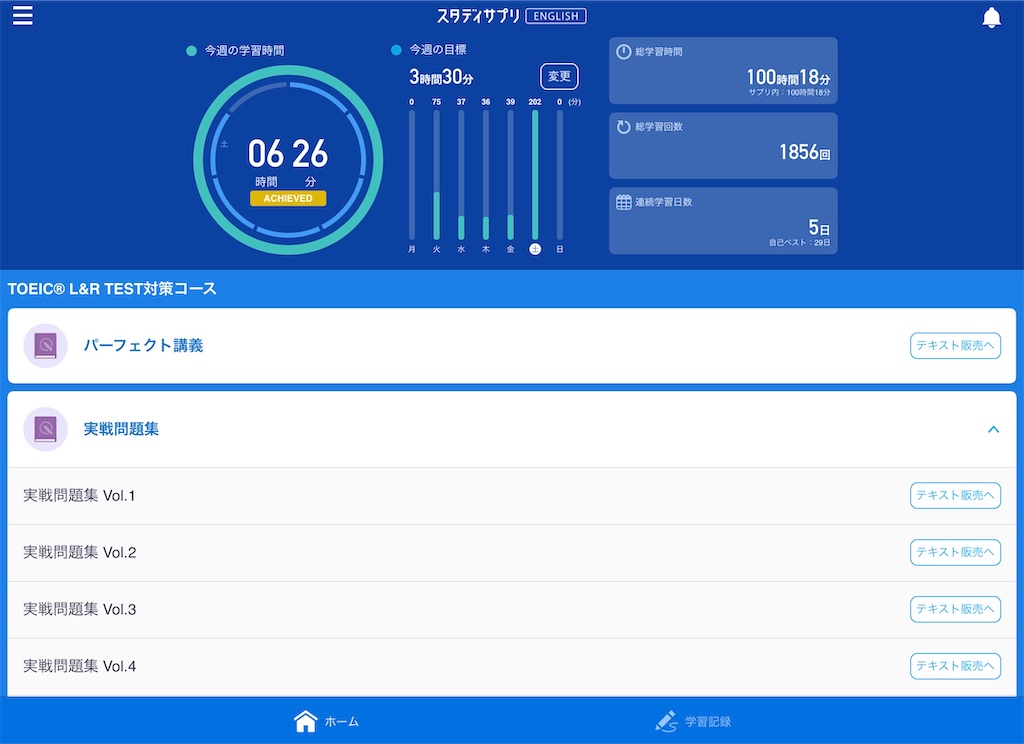This screenshot has height=744, width=1024.
Task: Open the 連続学習日数 5日 card
Action: 723,221
